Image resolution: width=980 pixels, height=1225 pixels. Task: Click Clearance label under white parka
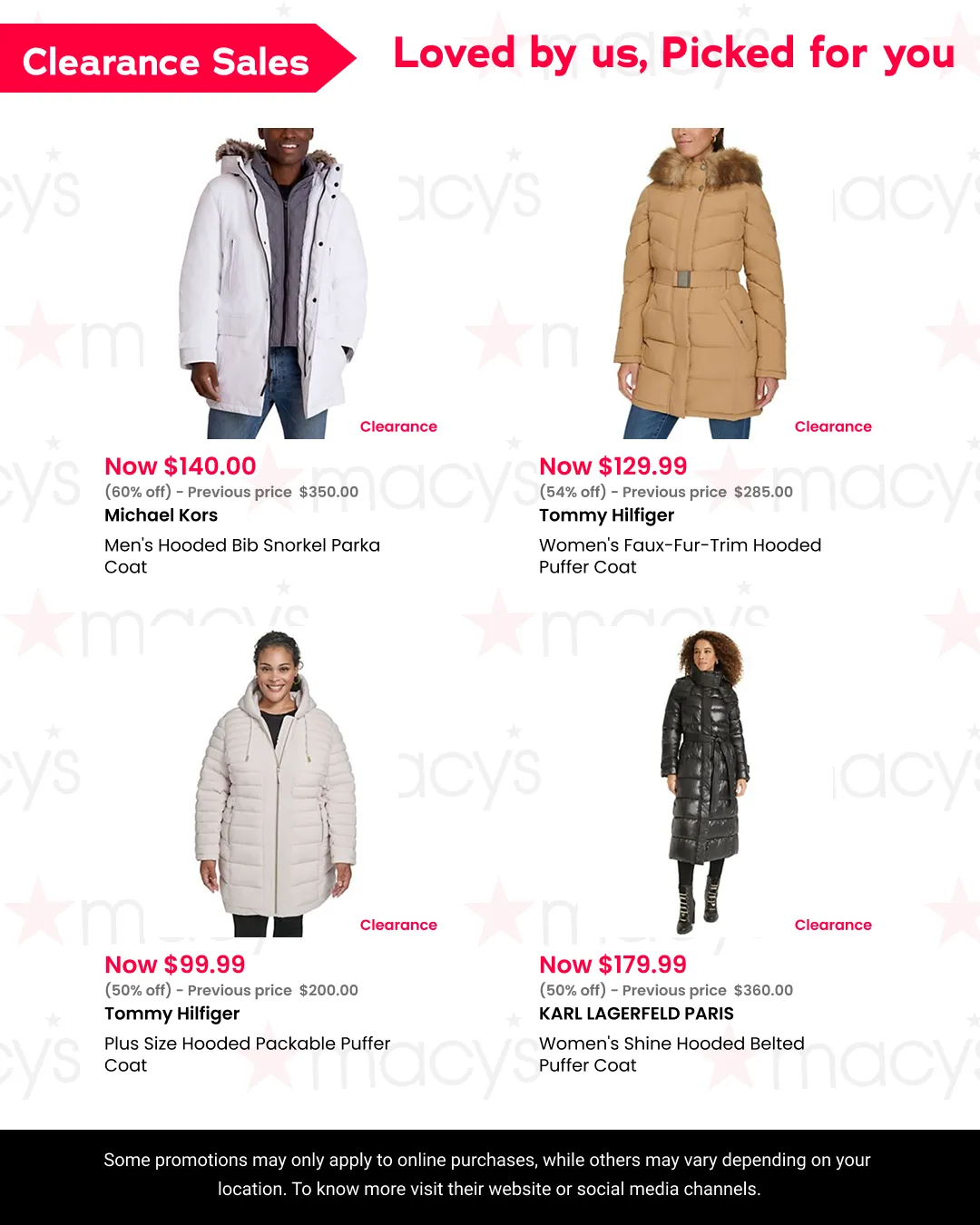(398, 426)
